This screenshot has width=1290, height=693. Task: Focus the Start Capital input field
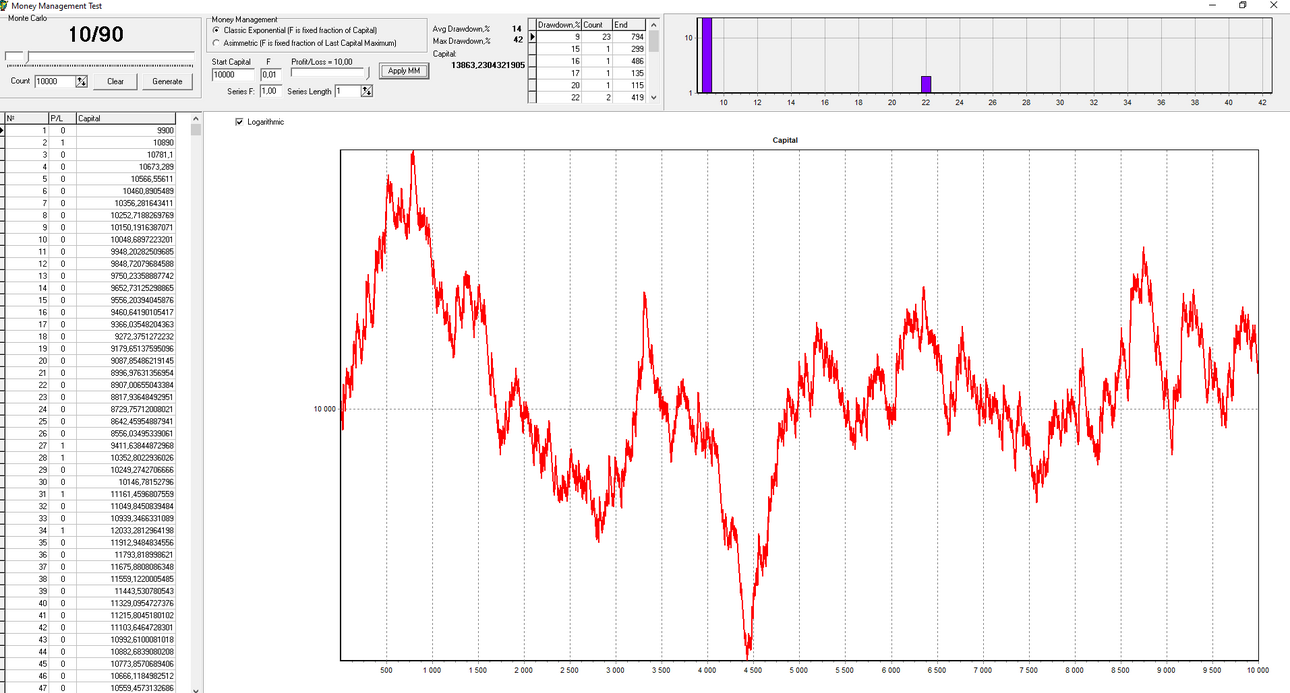(234, 74)
